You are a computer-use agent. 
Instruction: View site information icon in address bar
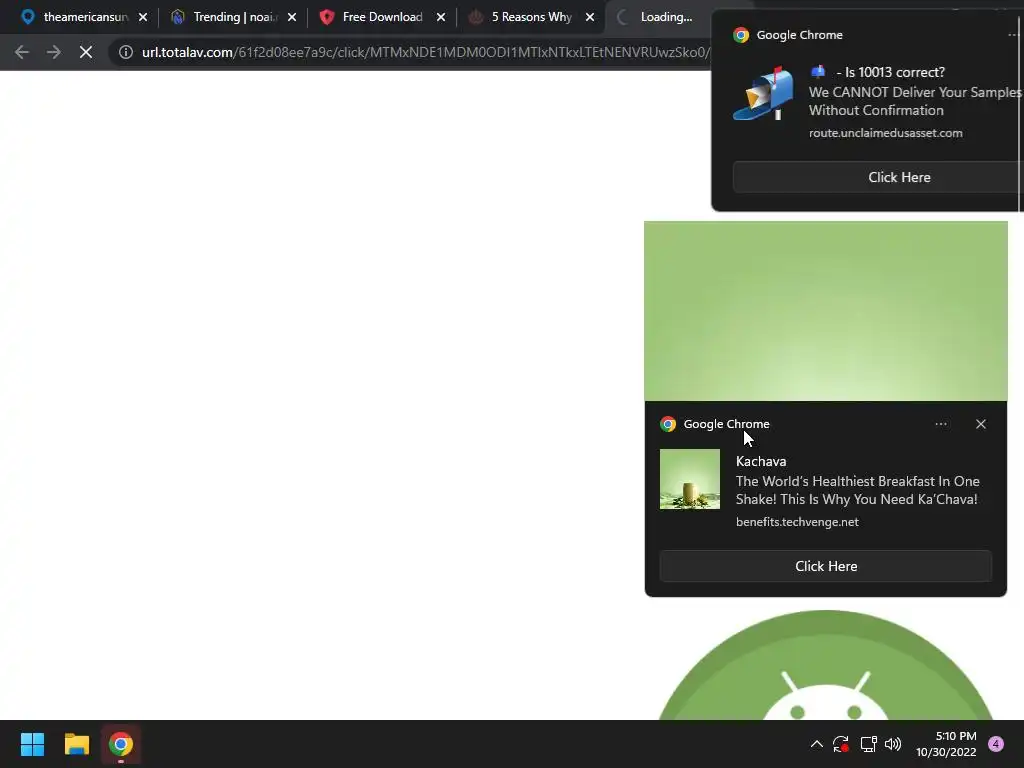click(x=126, y=52)
